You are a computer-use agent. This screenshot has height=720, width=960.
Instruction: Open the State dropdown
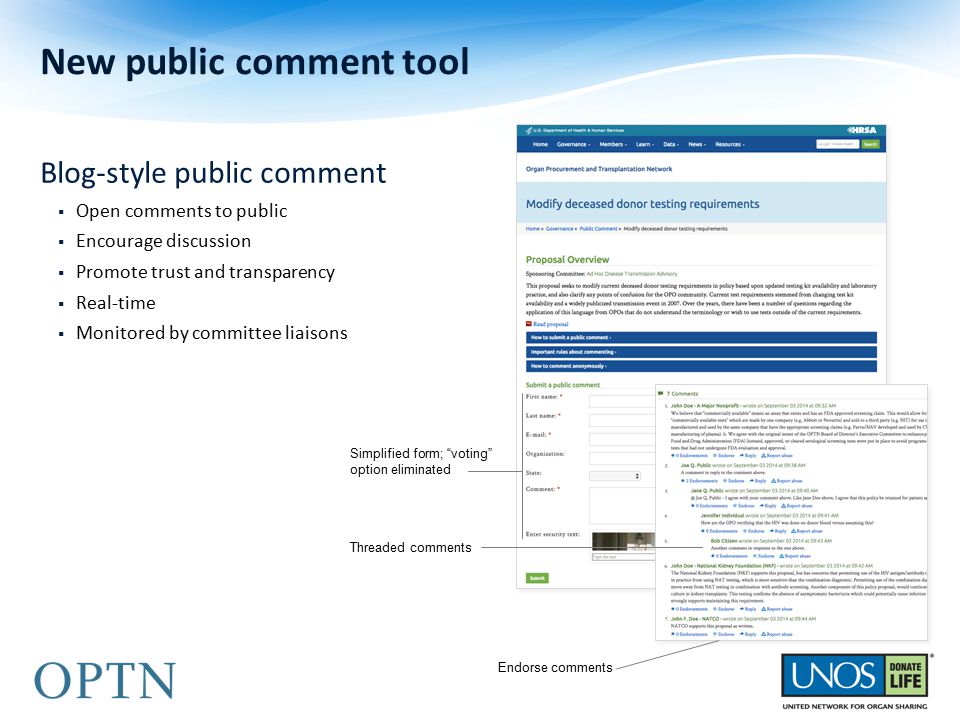(615, 476)
